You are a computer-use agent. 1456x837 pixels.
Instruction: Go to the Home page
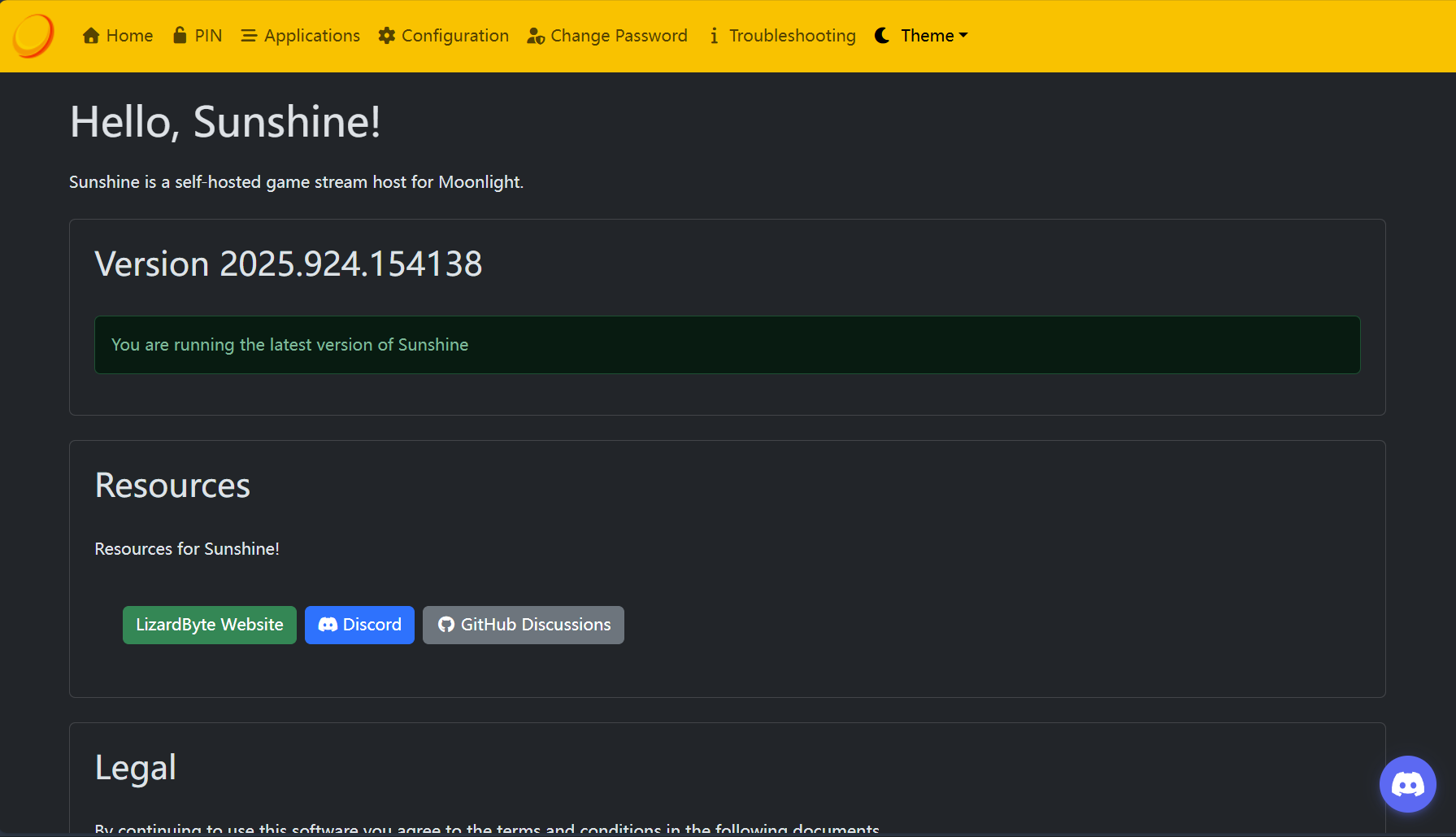coord(128,36)
